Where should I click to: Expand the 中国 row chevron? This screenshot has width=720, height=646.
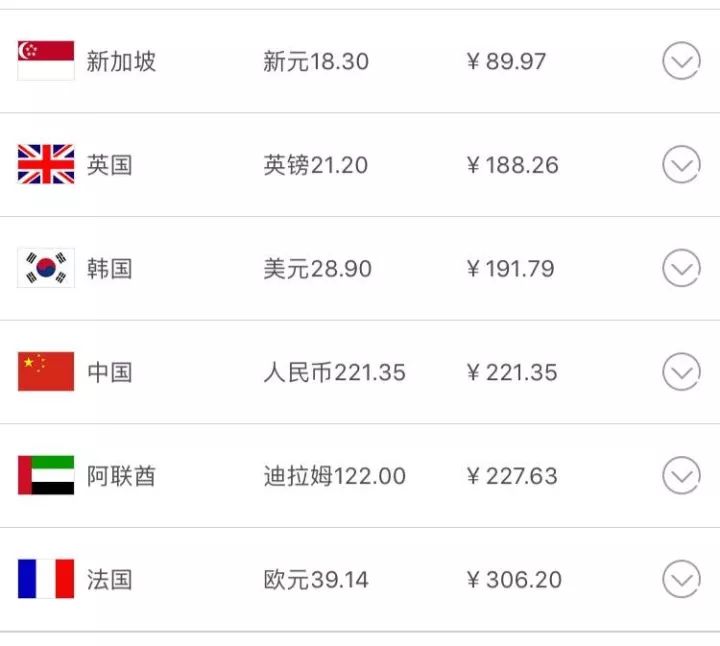coord(681,372)
